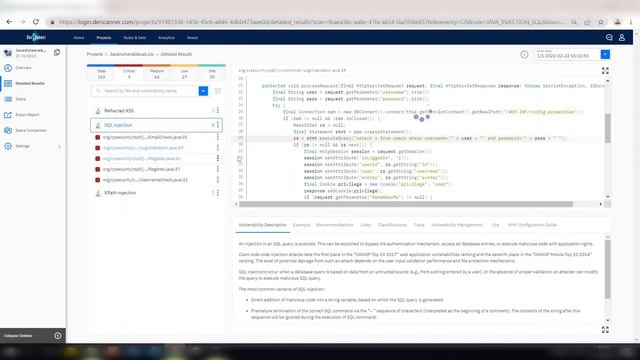Image resolution: width=640 pixels, height=360 pixels.
Task: Select the Info severity filter tab
Action: click(x=212, y=73)
